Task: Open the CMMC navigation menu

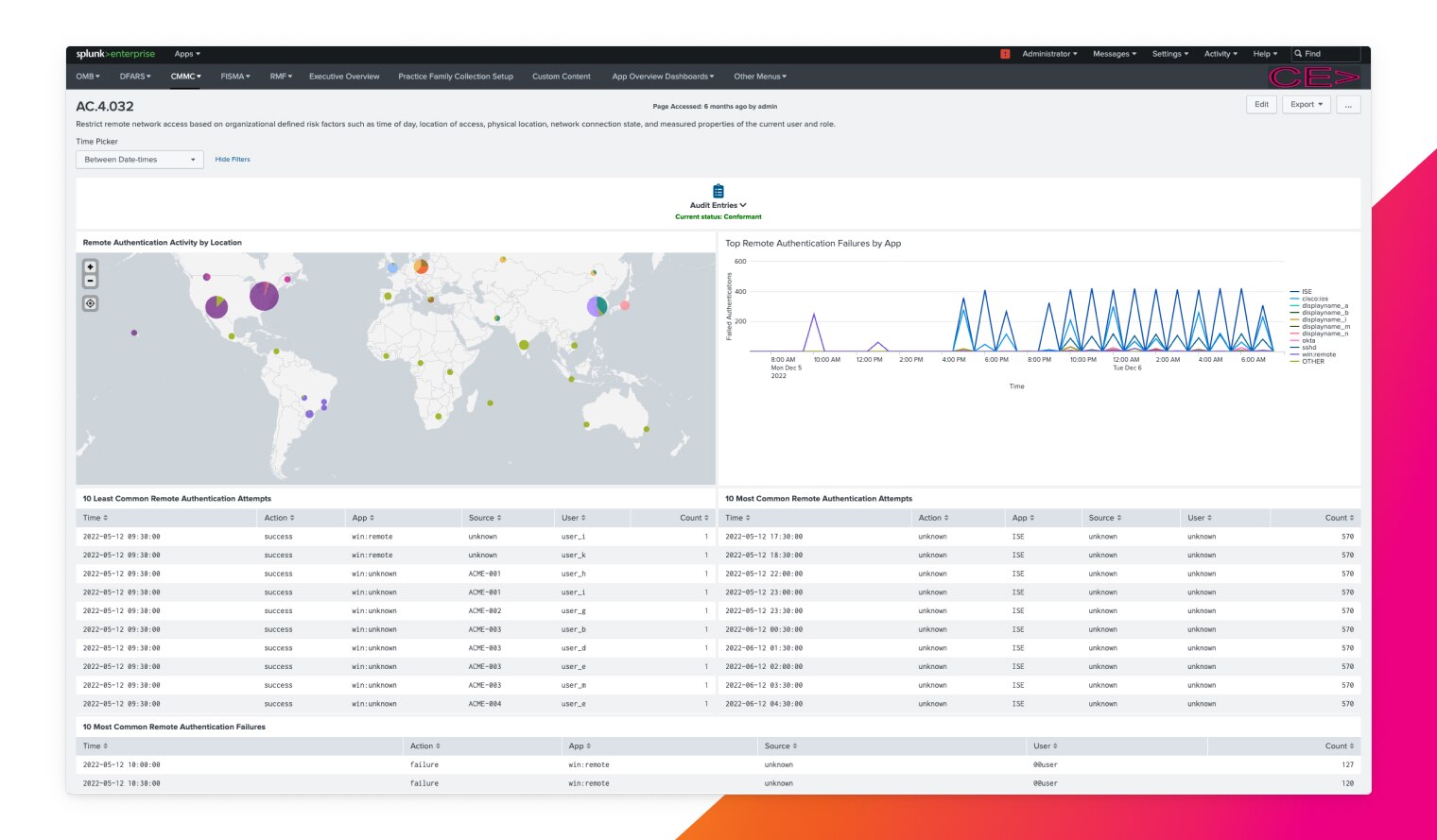Action: pyautogui.click(x=185, y=77)
